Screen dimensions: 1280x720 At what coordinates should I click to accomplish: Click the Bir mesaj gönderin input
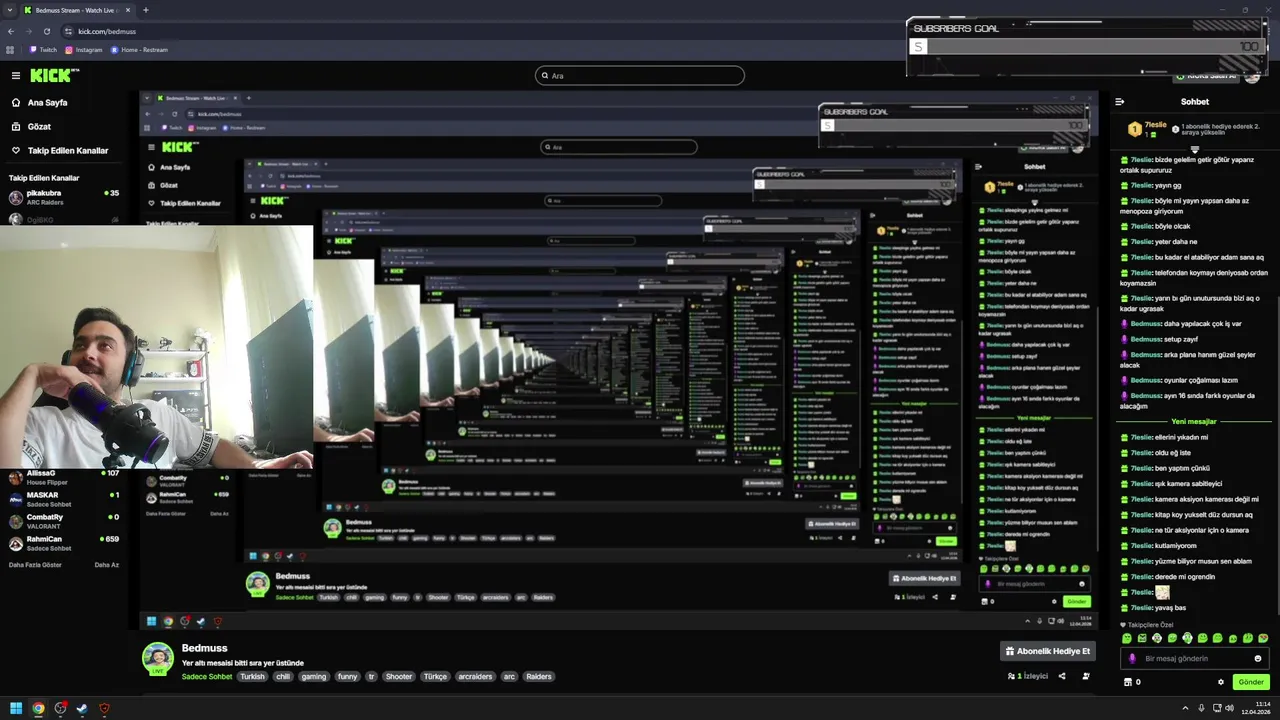point(1195,658)
